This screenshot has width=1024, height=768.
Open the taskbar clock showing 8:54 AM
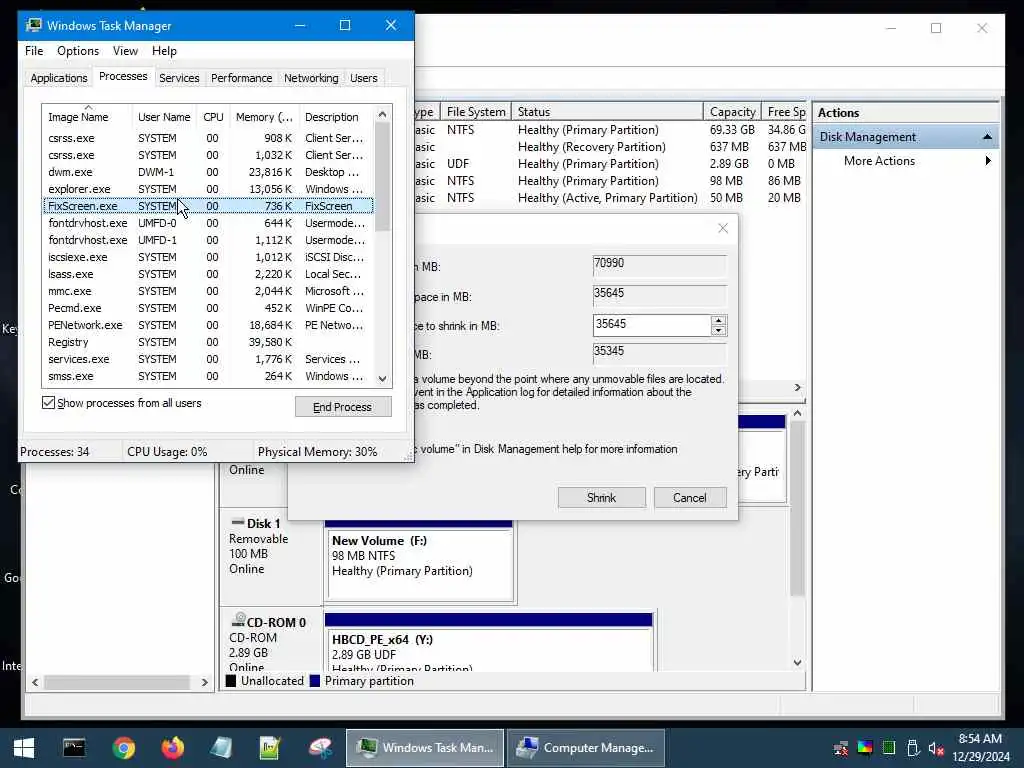[x=980, y=748]
